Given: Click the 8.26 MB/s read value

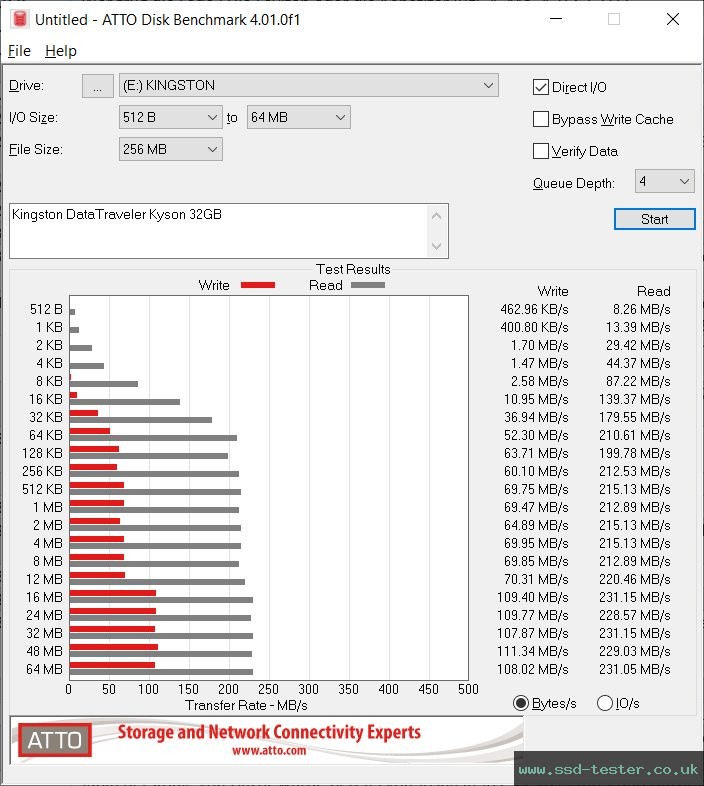Looking at the screenshot, I should click(x=641, y=309).
